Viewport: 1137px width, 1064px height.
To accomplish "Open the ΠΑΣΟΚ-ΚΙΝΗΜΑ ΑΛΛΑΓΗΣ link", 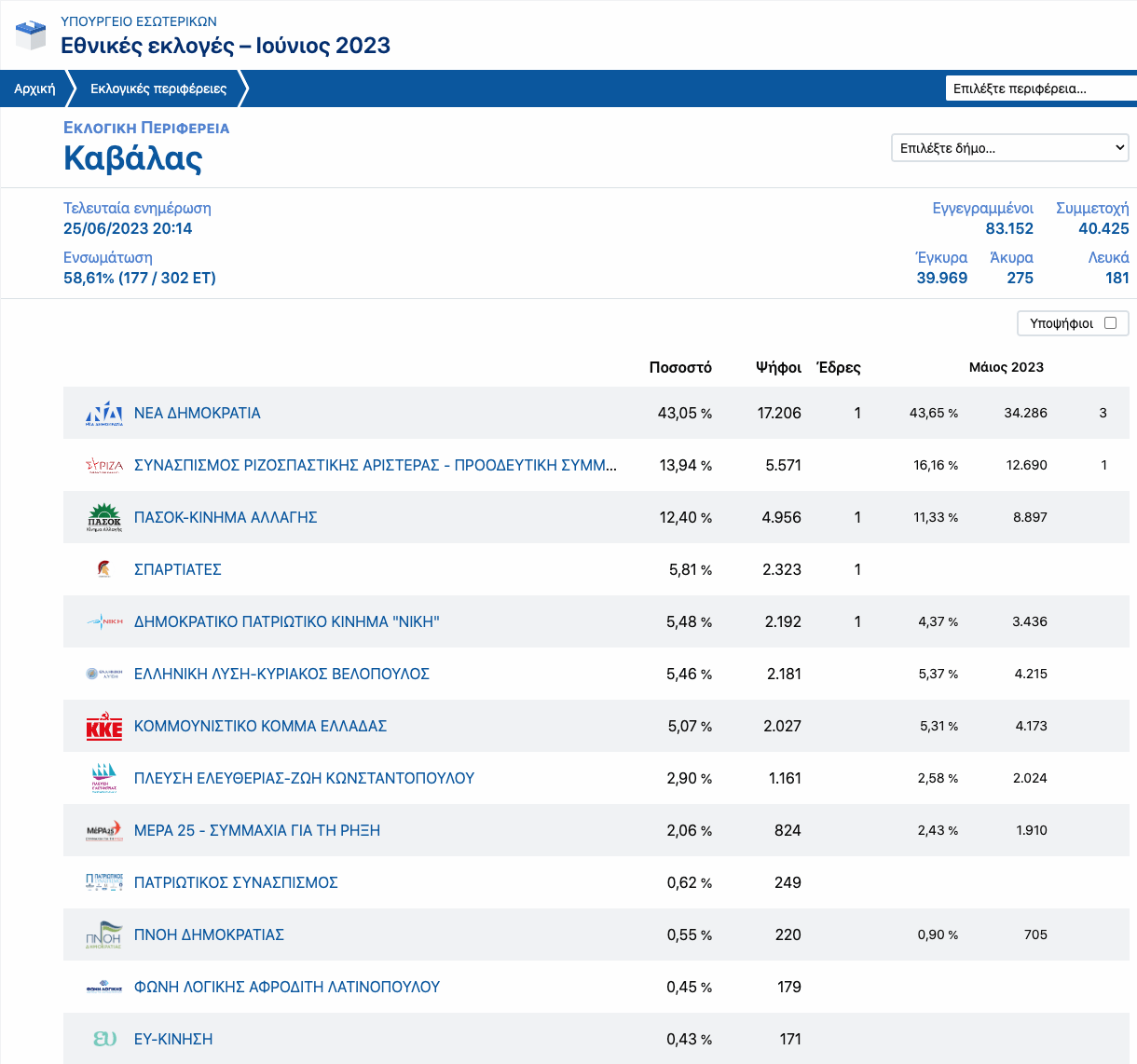I will (x=226, y=517).
